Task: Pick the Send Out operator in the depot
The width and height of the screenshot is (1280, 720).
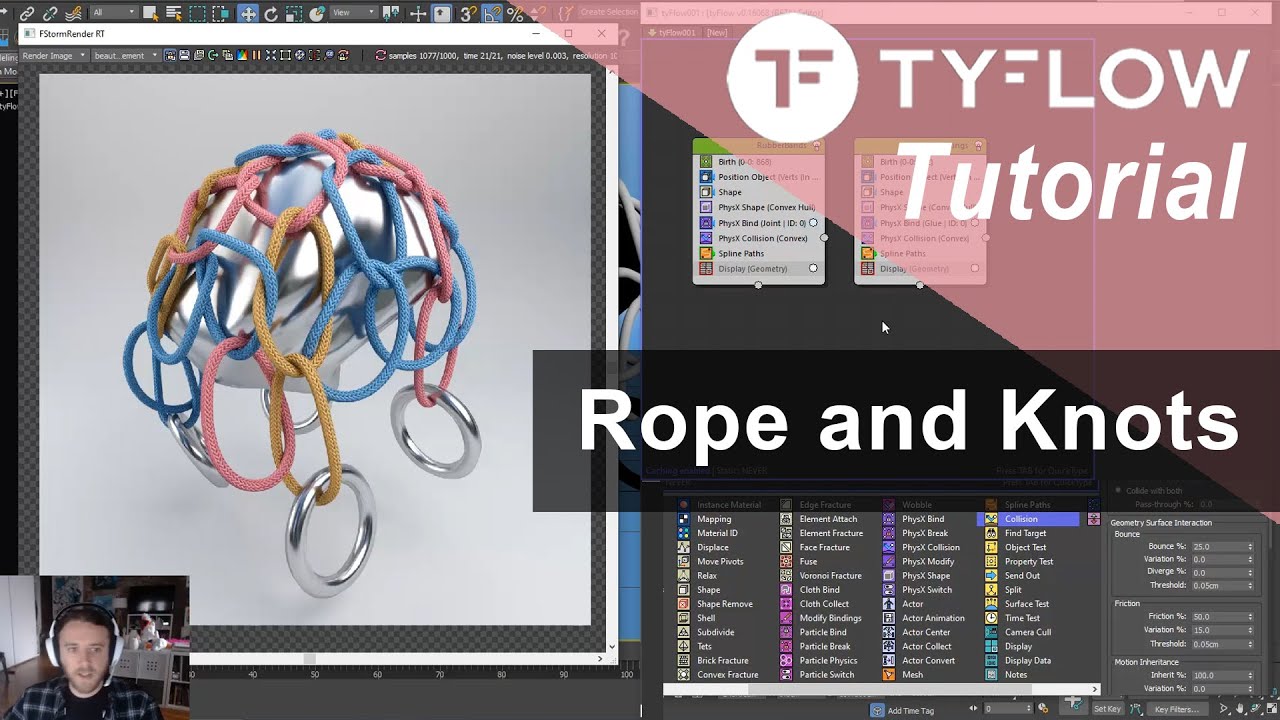Action: [1012, 575]
